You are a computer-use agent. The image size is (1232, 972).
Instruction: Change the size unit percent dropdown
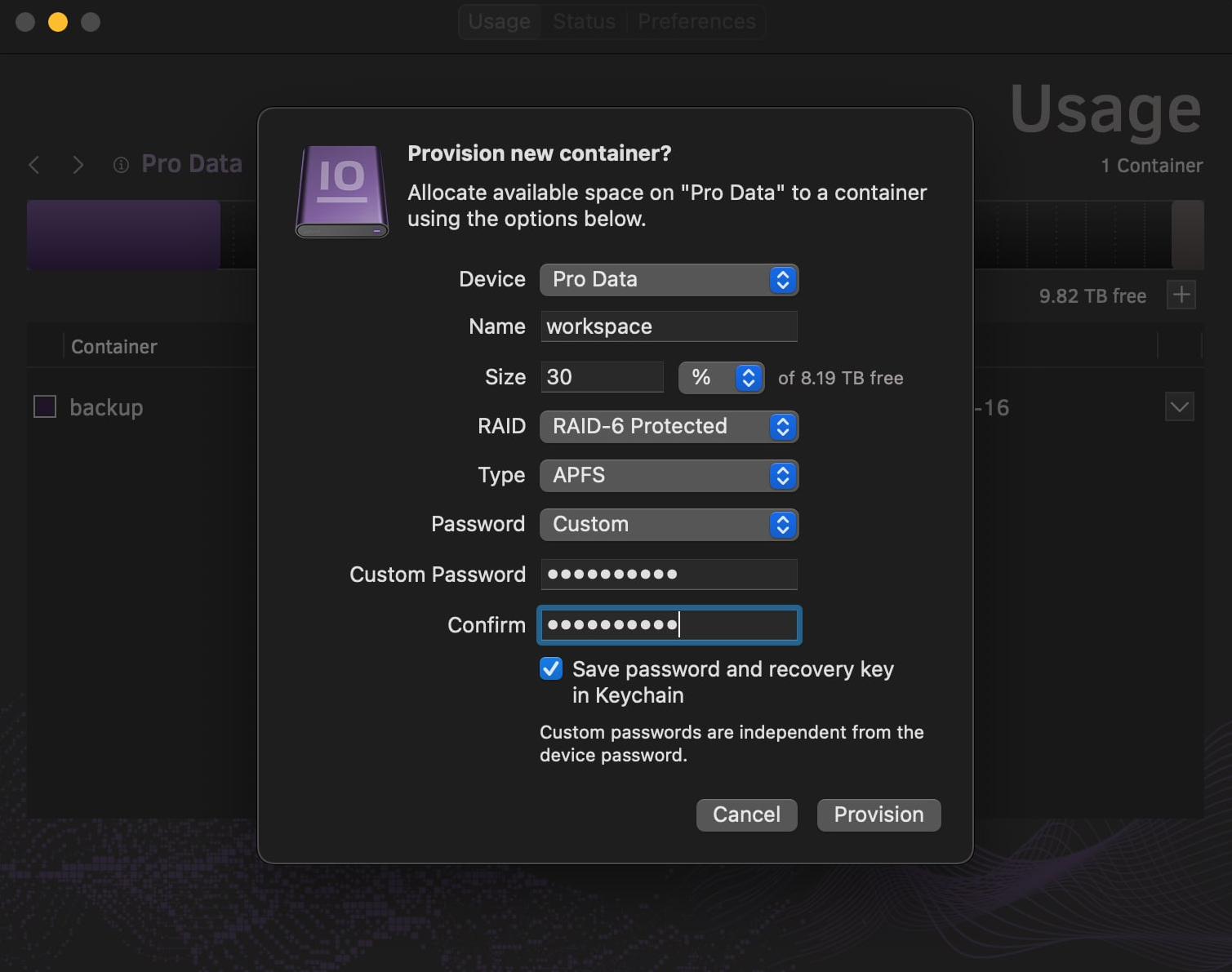click(721, 378)
